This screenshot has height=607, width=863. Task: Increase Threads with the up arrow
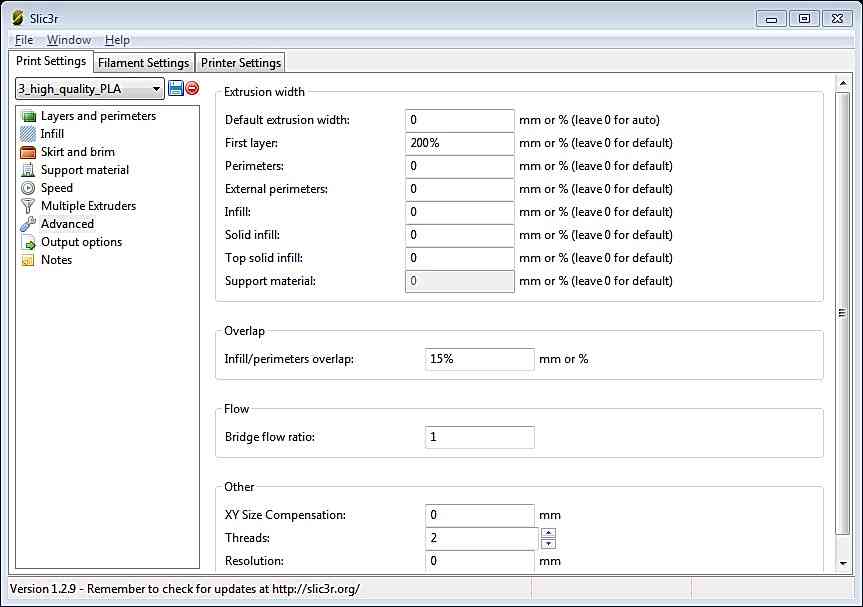pyautogui.click(x=548, y=533)
